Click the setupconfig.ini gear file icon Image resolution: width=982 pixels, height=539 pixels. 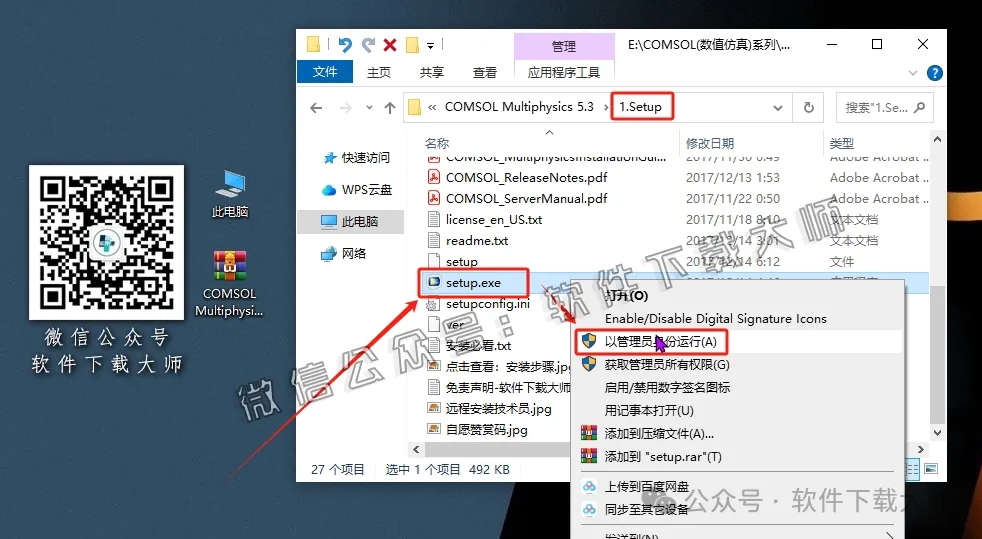pyautogui.click(x=433, y=304)
